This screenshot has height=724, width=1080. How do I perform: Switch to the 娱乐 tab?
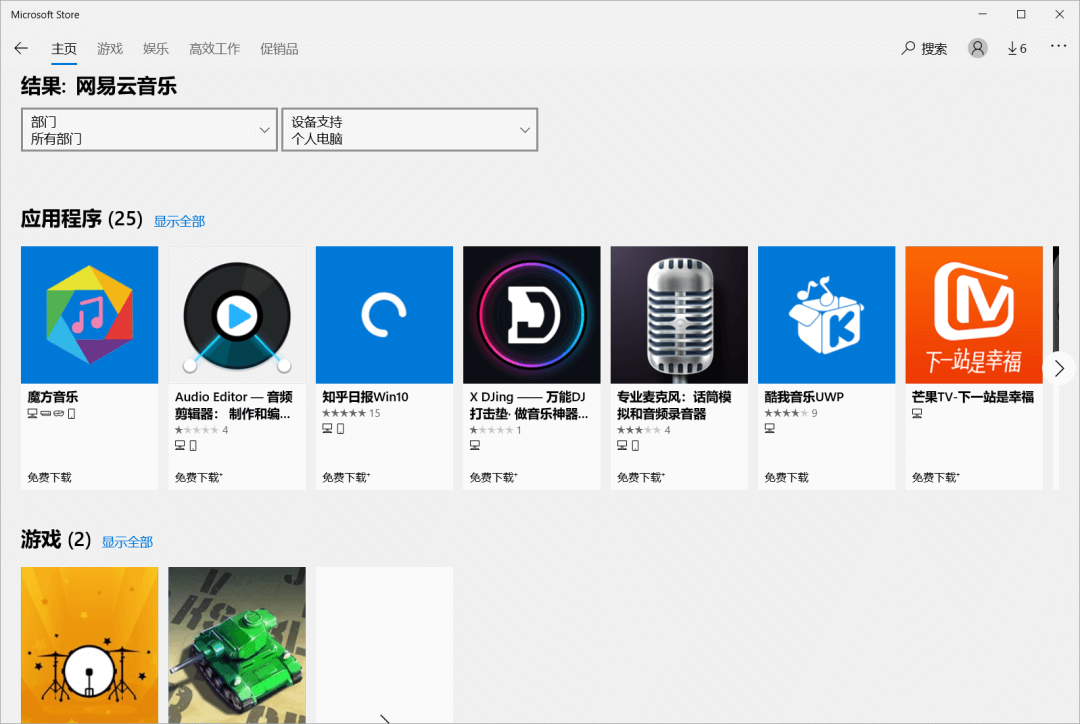pos(156,49)
